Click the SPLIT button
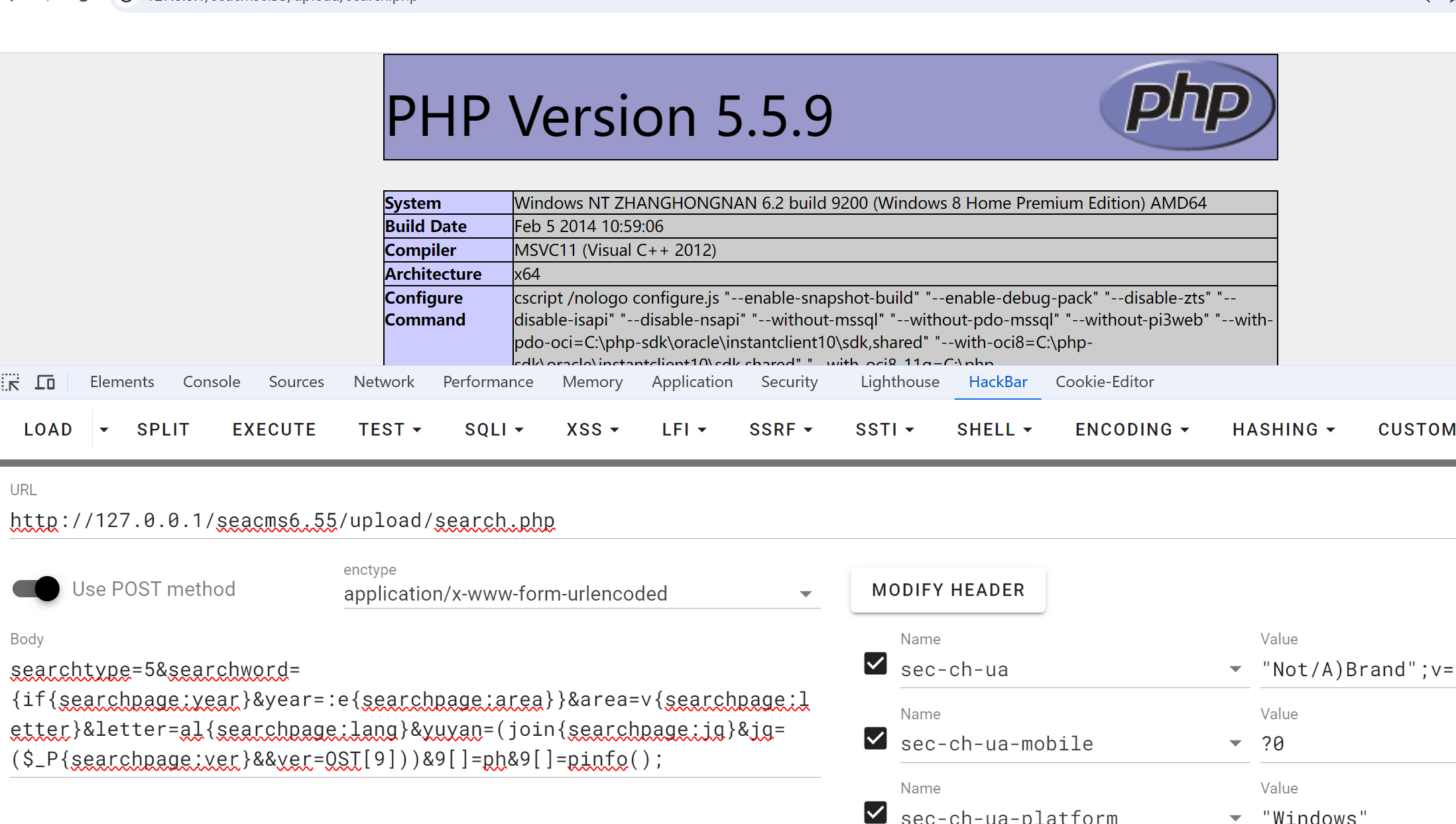 pyautogui.click(x=163, y=430)
